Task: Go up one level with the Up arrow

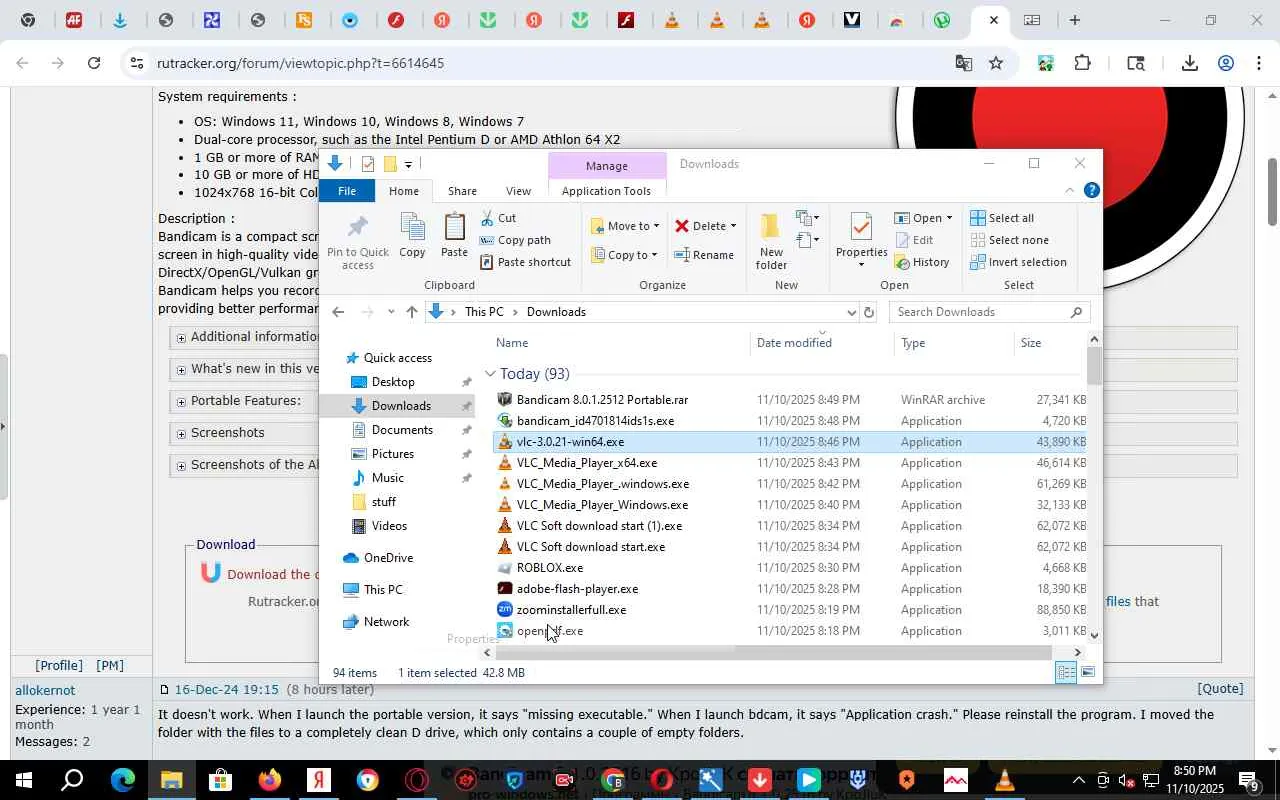Action: pyautogui.click(x=412, y=312)
